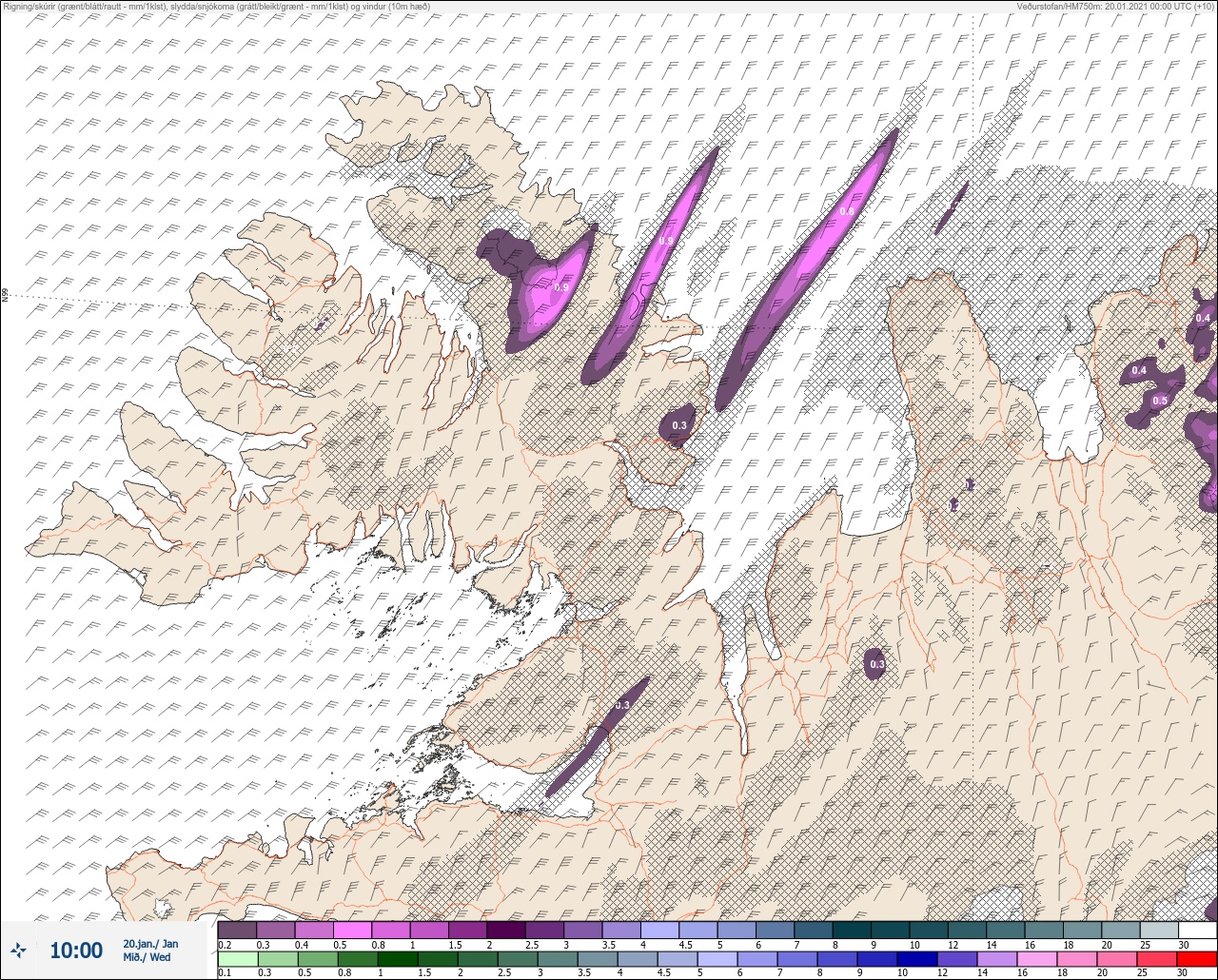Image resolution: width=1218 pixels, height=980 pixels.
Task: Pick the grey 25 swatch in upper legend
Action: click(x=1159, y=930)
